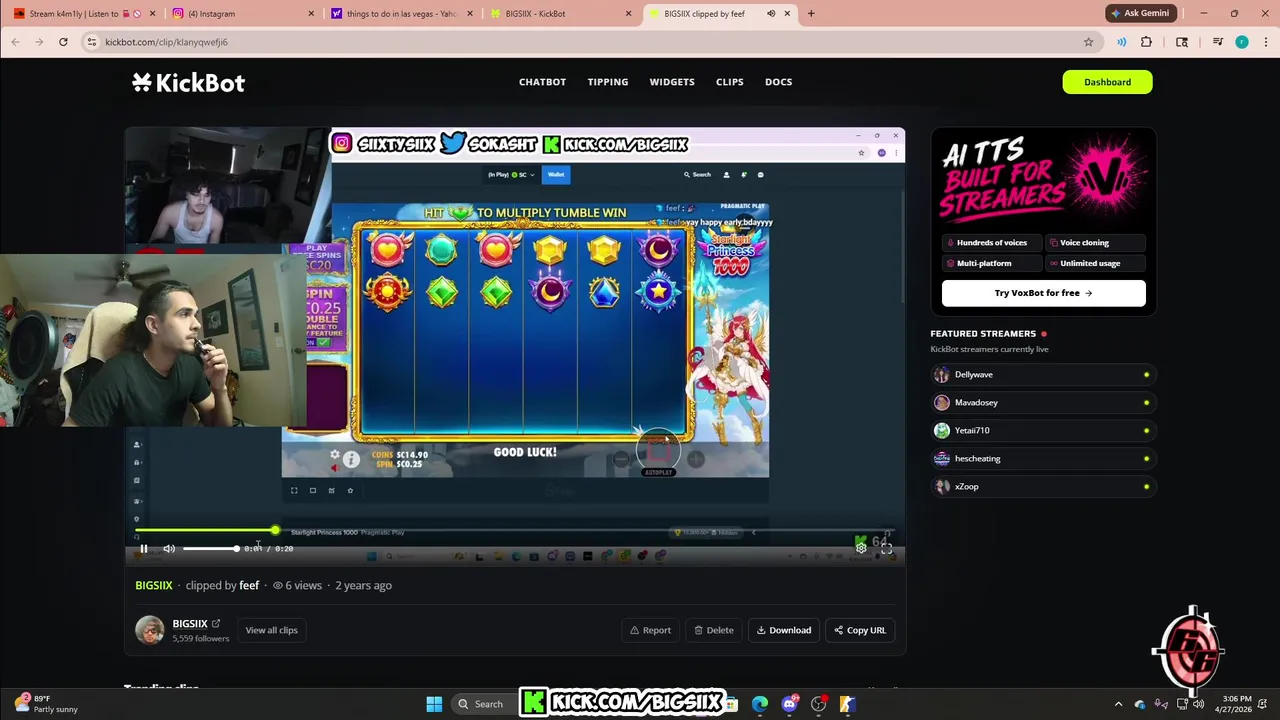Go to the Dashboard

tap(1107, 82)
